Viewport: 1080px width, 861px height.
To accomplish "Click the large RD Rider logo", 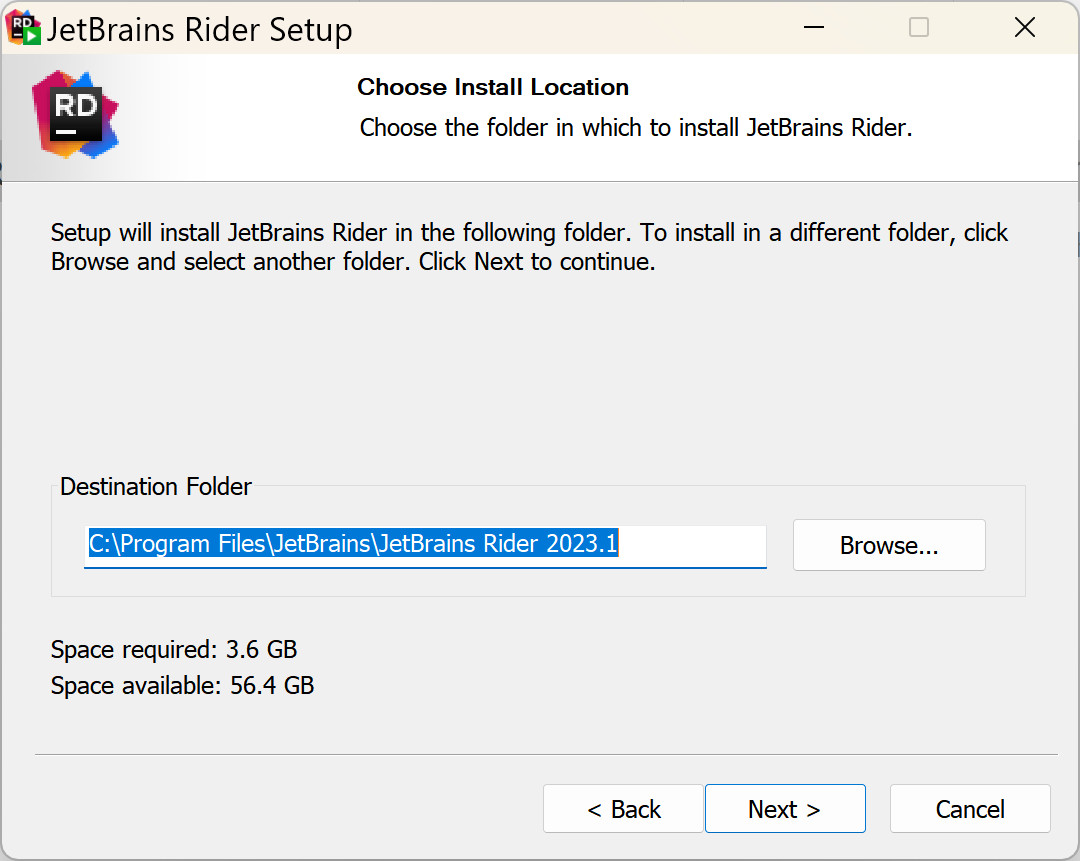I will point(75,114).
